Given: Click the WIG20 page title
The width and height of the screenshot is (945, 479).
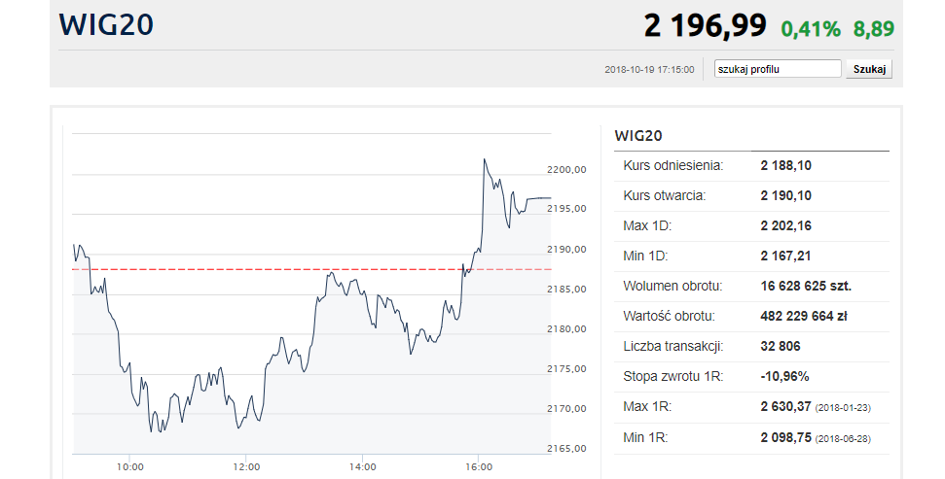Looking at the screenshot, I should click(x=106, y=25).
